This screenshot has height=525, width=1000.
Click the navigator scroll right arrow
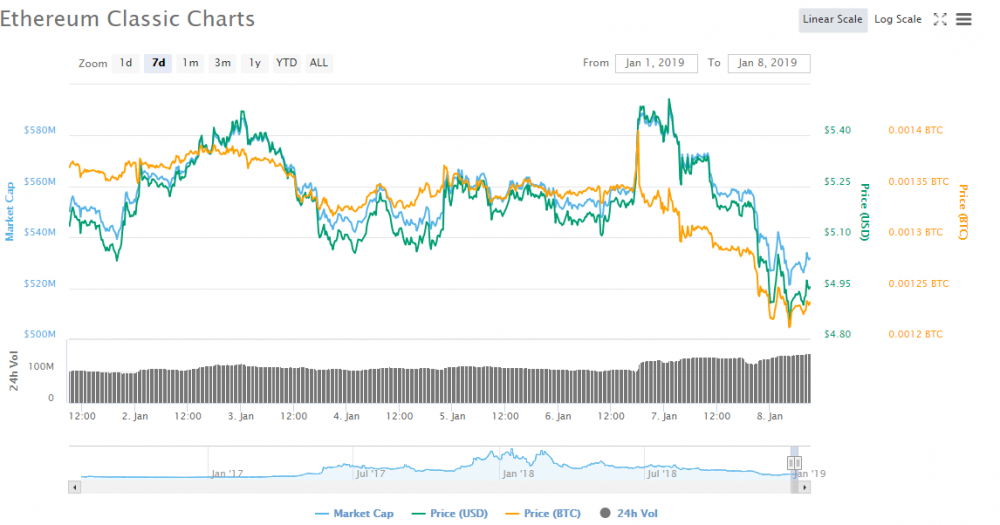[804, 487]
